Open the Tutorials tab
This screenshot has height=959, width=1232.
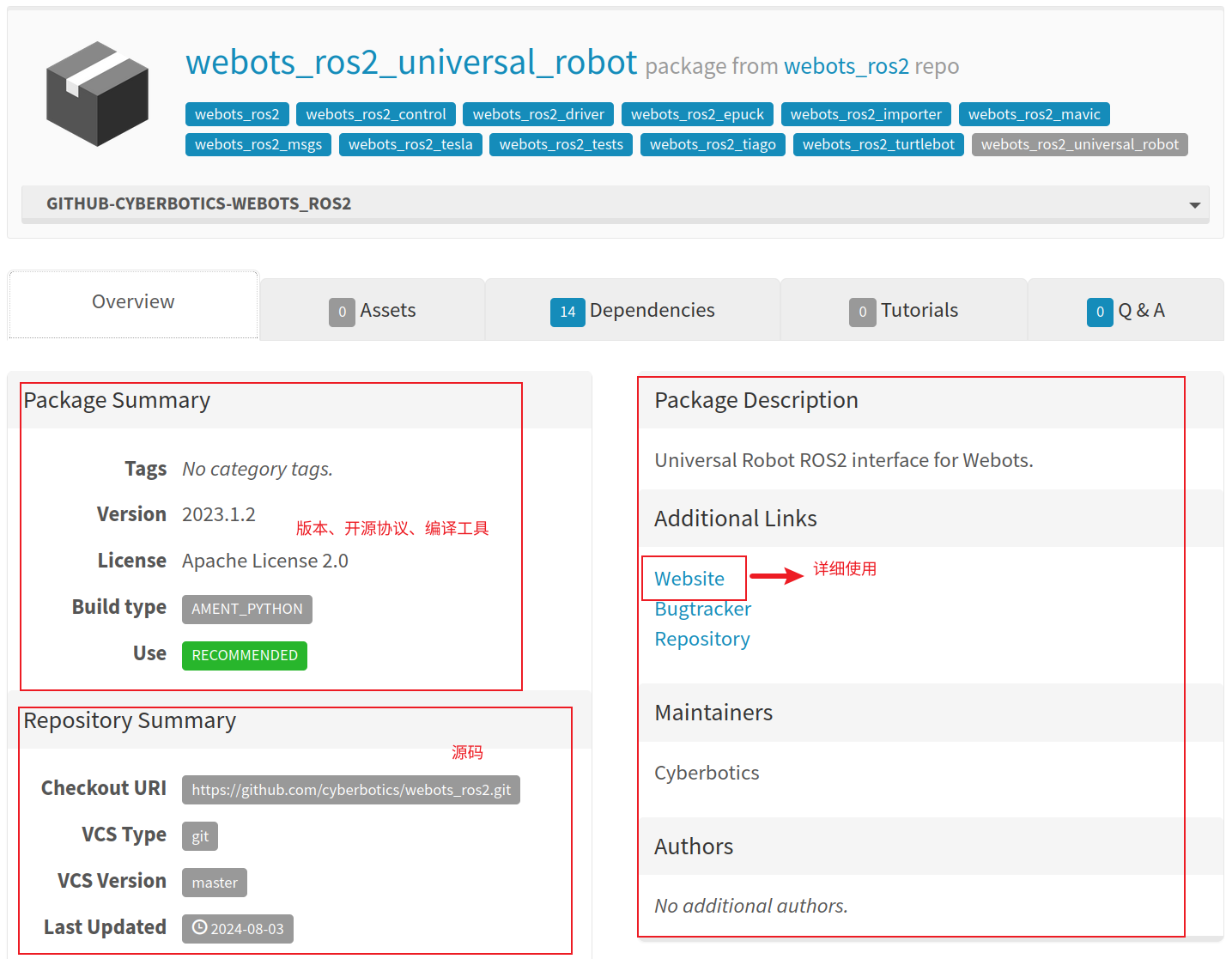(904, 310)
